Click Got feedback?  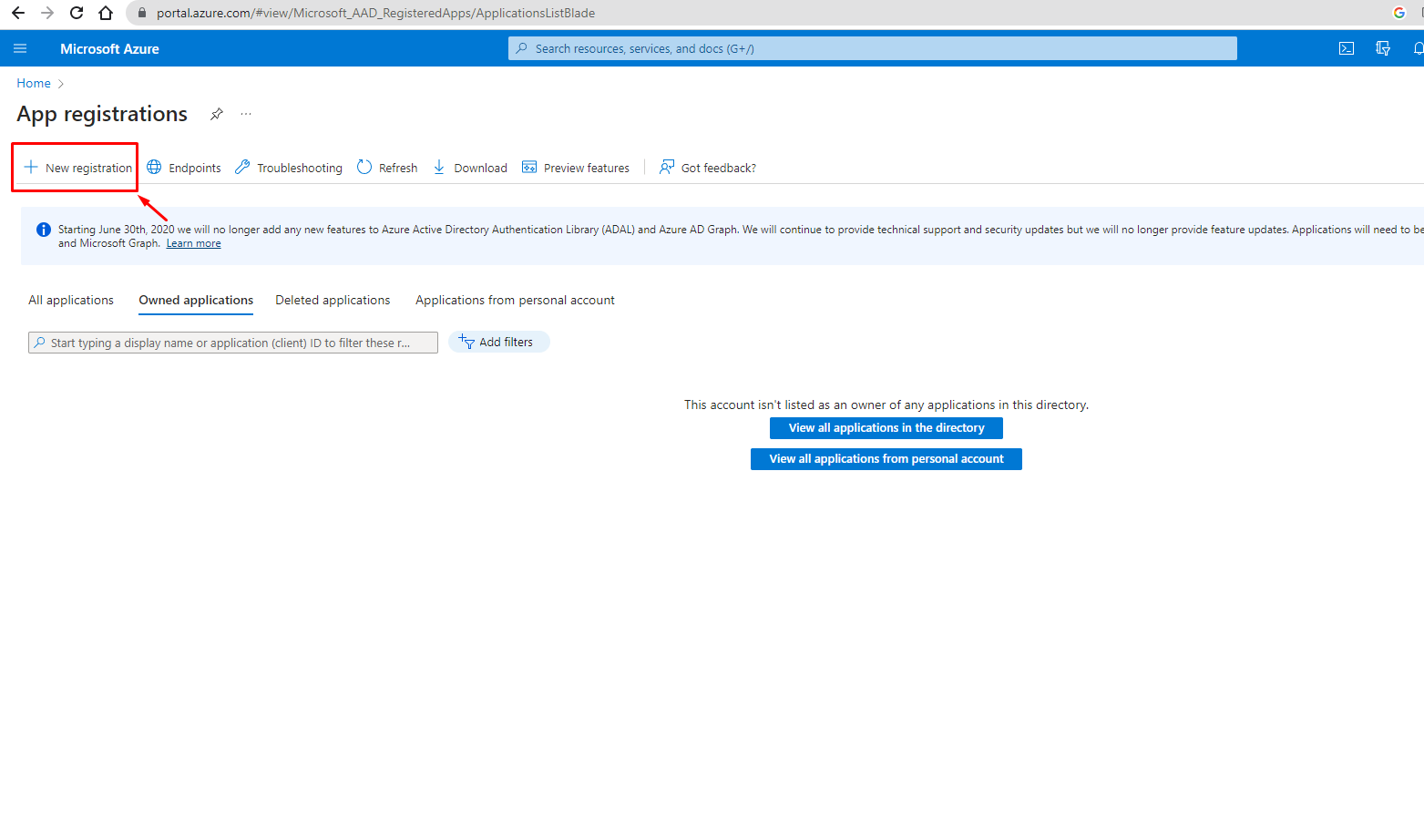(x=708, y=168)
